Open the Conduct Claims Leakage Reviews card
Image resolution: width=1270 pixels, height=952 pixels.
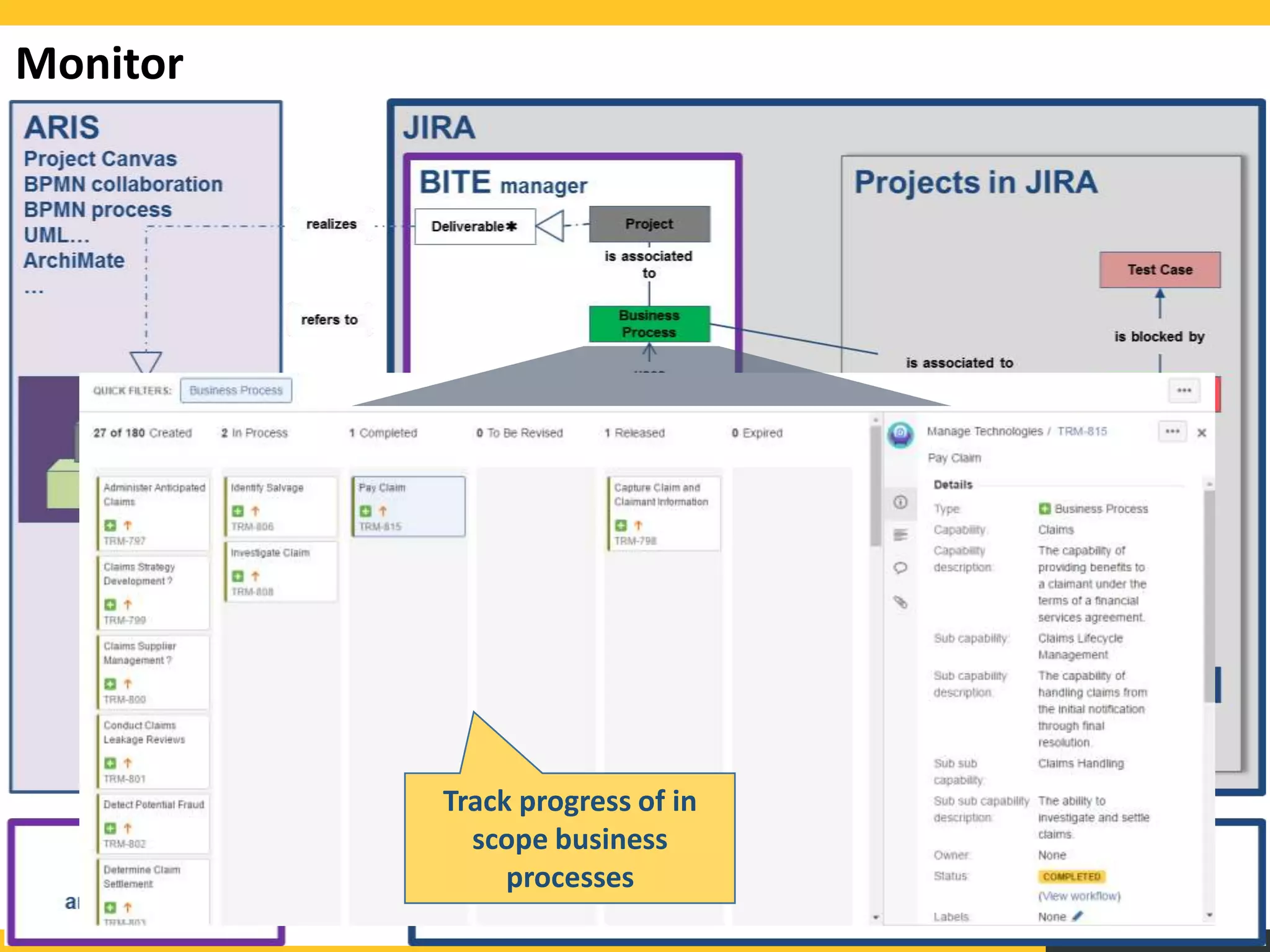[x=153, y=751]
